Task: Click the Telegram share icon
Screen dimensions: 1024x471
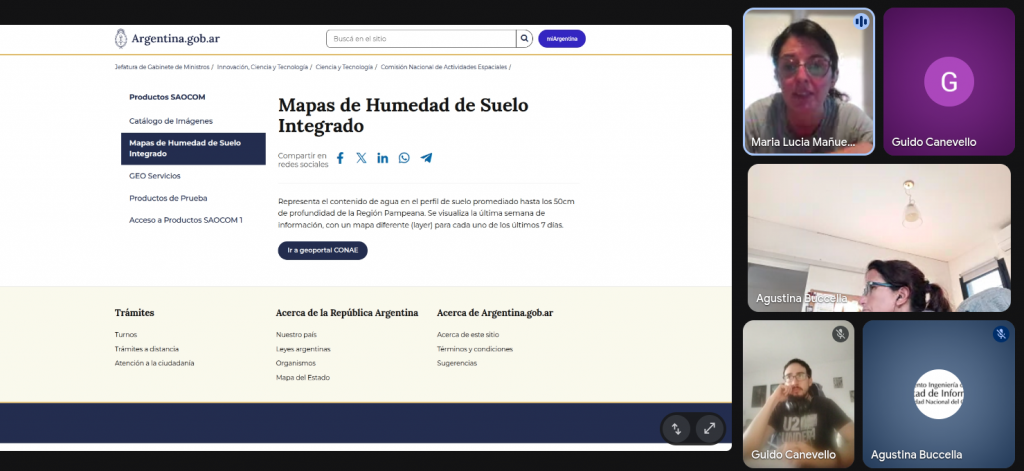Action: (426, 158)
